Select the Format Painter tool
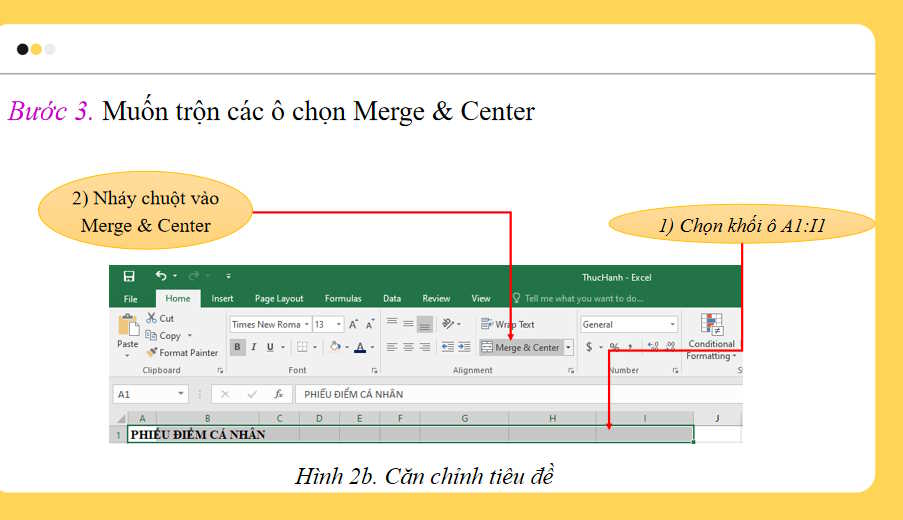The height and width of the screenshot is (520, 903). [182, 352]
